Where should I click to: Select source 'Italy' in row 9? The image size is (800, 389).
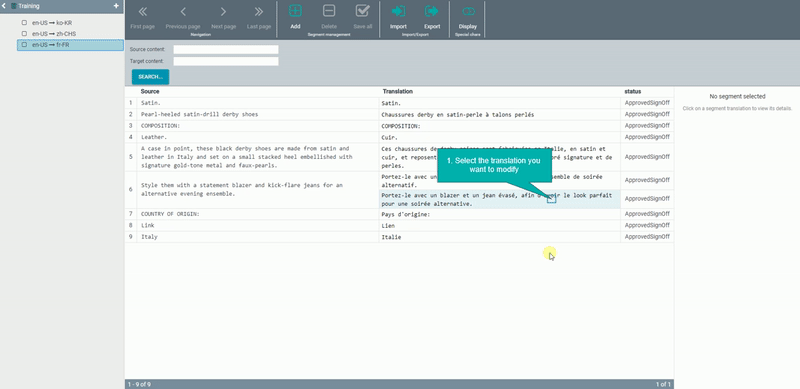click(149, 237)
